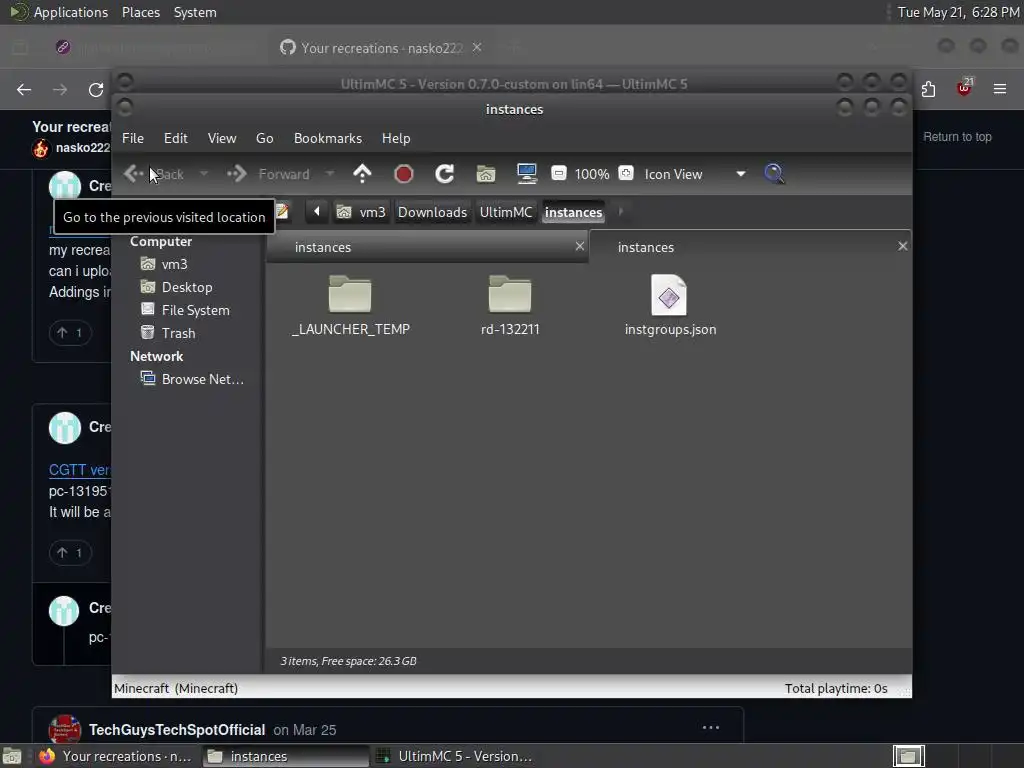1024x768 pixels.
Task: Open the Firefox extensions puzzle icon
Action: tap(928, 89)
